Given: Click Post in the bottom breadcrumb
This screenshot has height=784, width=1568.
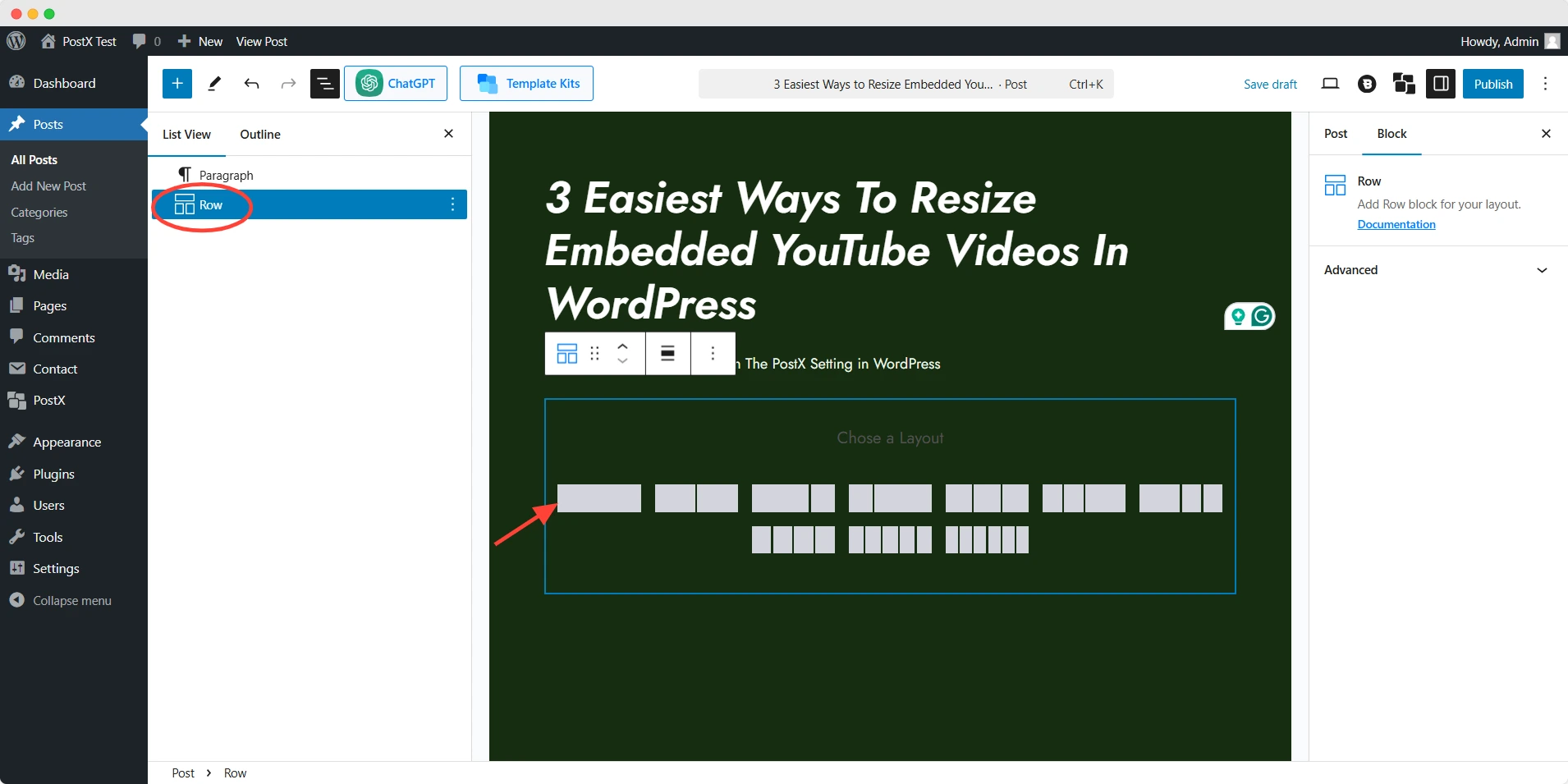Looking at the screenshot, I should pos(183,773).
